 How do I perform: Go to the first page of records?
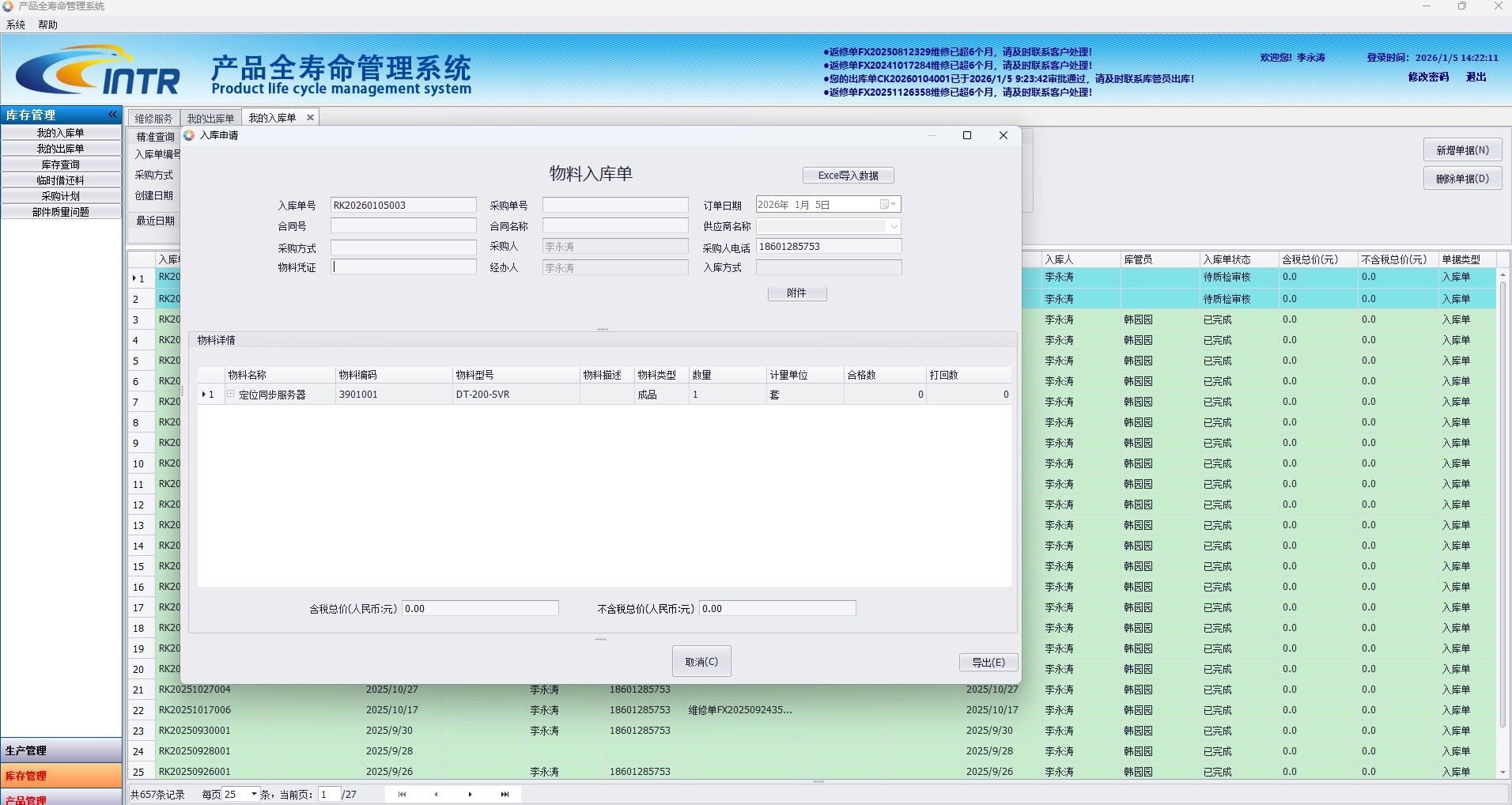pyautogui.click(x=402, y=794)
